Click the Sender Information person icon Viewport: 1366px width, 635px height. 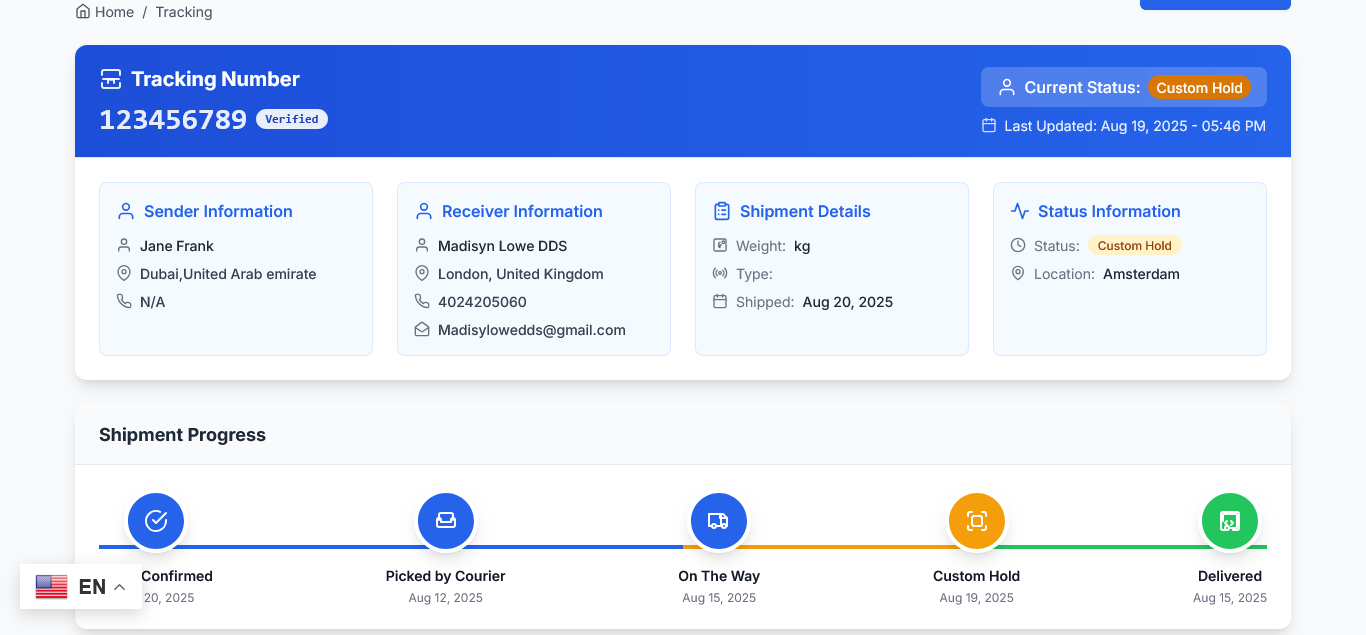point(126,211)
